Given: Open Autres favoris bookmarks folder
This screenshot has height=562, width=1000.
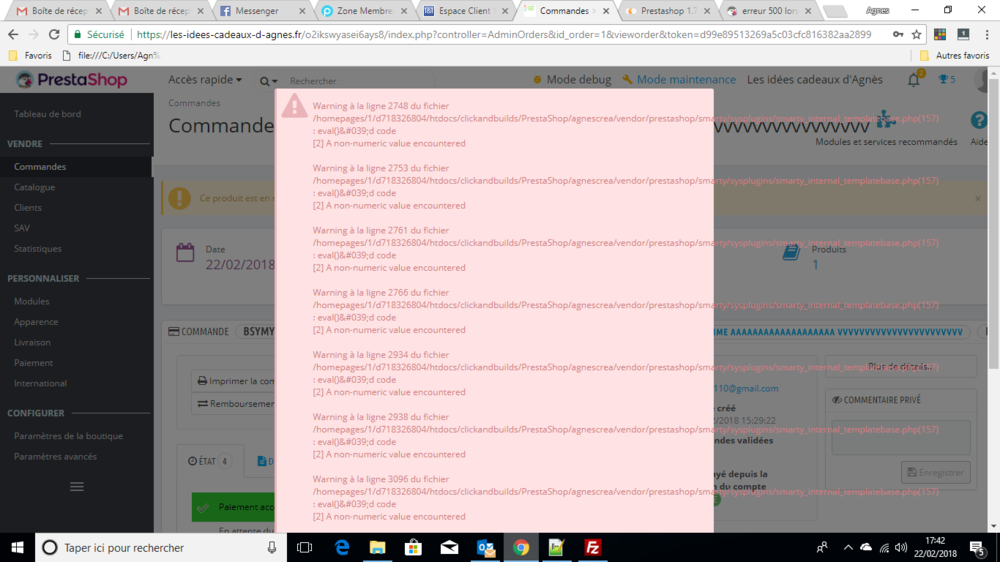Looking at the screenshot, I should point(955,55).
